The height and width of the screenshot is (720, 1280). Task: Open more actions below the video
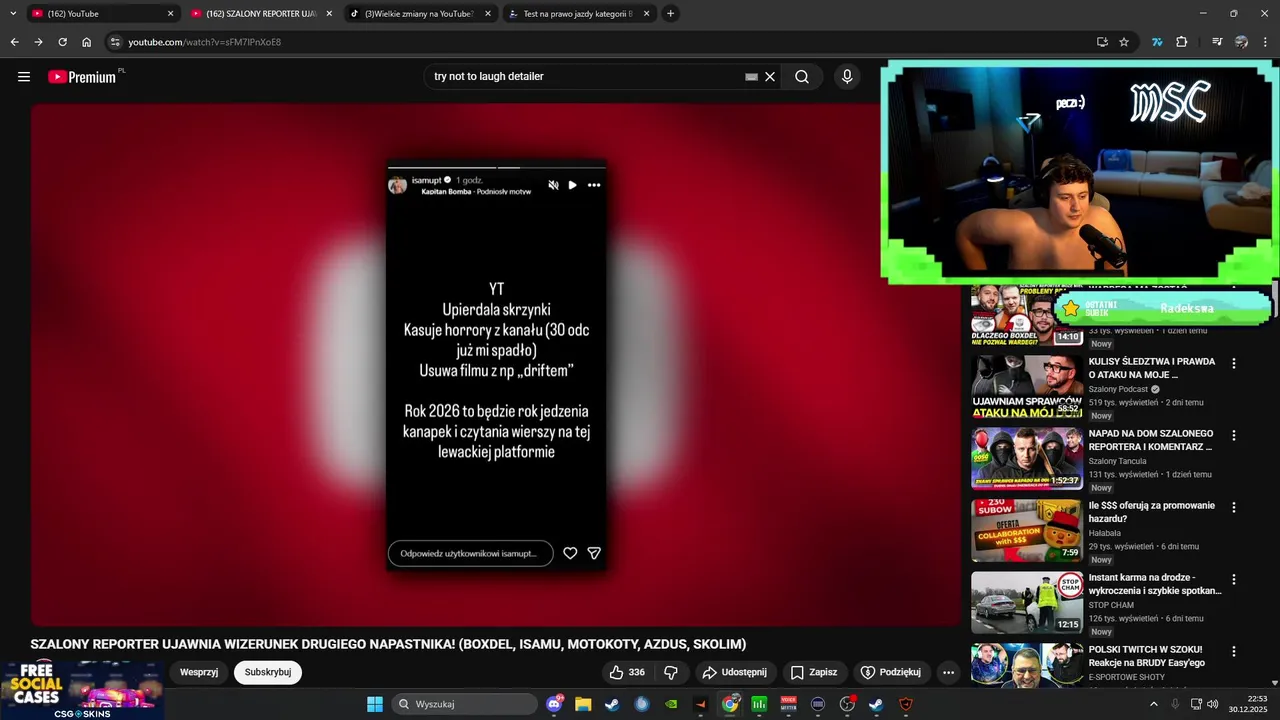[x=948, y=672]
